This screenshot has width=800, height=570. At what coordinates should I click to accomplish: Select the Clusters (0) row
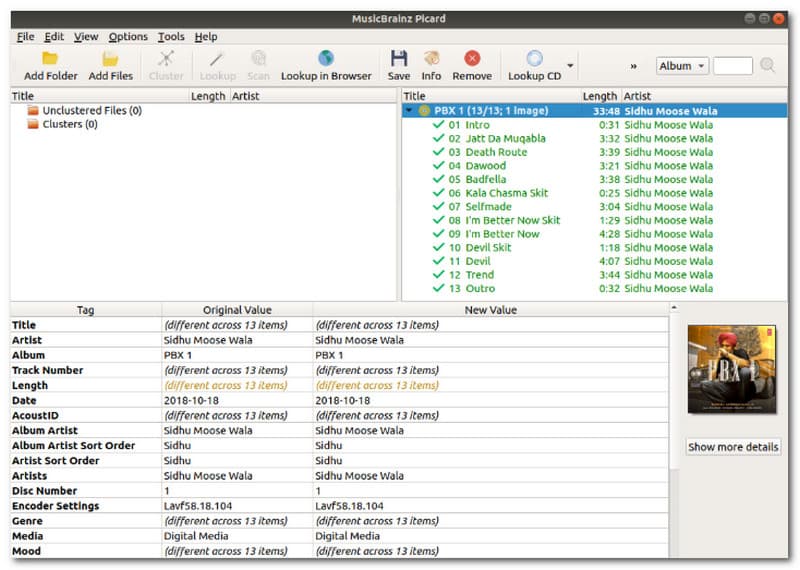[x=203, y=124]
